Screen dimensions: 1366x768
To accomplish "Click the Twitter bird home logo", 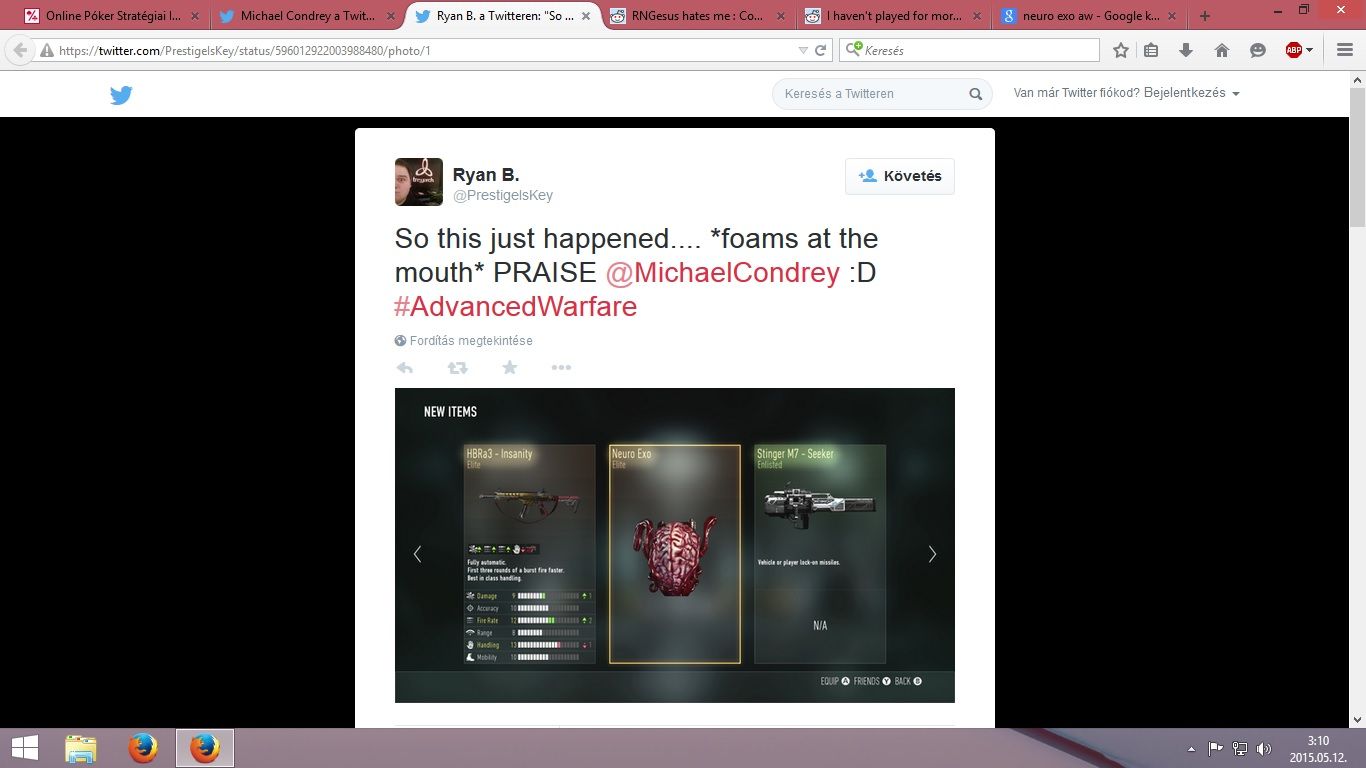I will coord(121,95).
